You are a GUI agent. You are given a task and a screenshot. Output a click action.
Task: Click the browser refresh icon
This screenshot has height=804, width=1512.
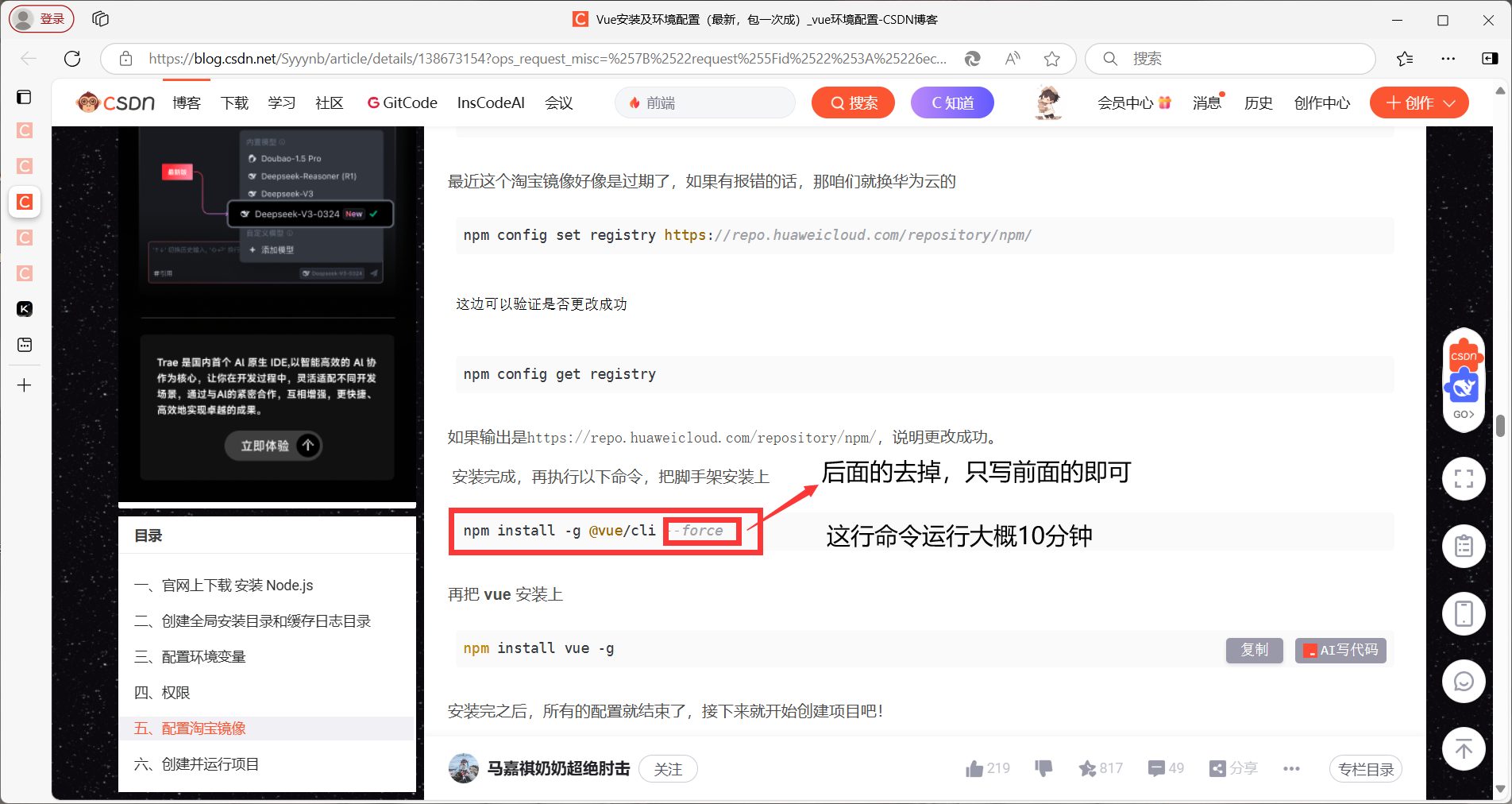pos(72,59)
